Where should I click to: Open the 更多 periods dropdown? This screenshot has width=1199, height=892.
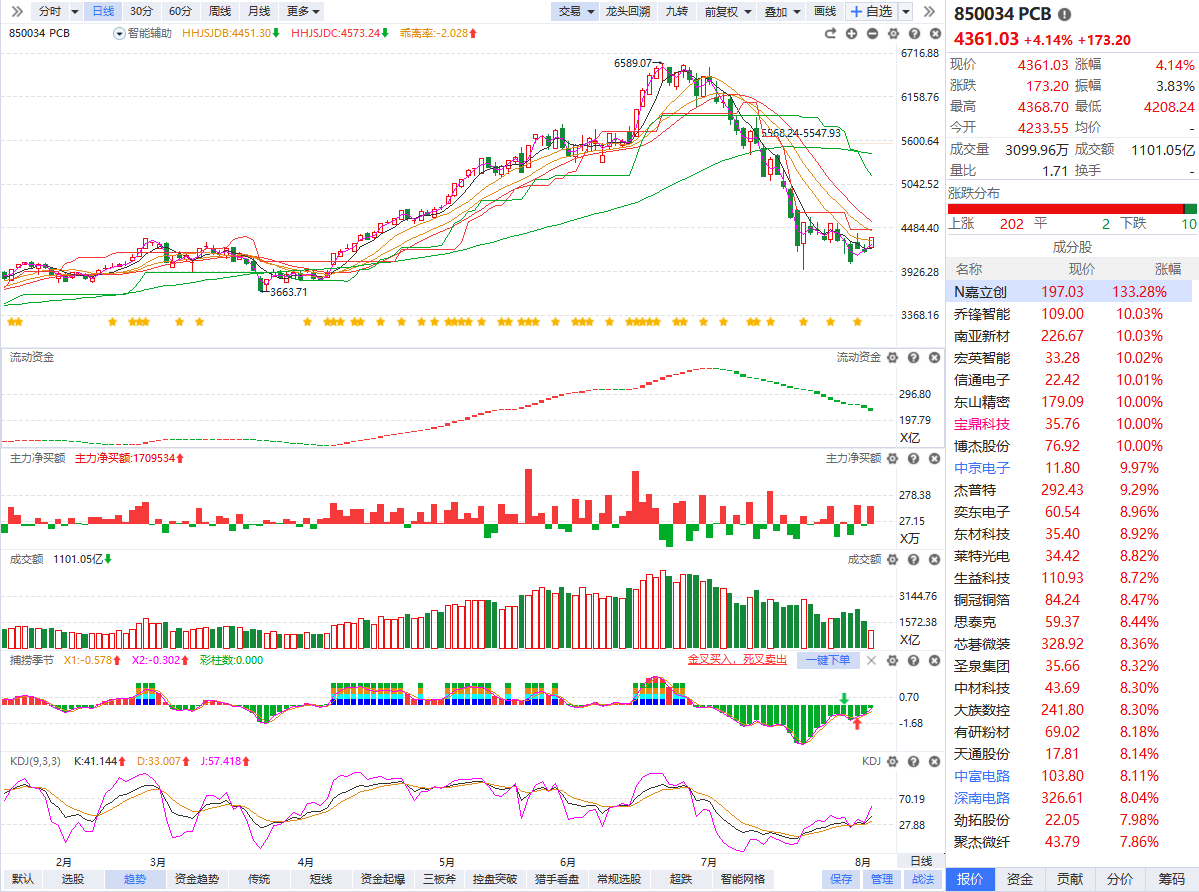303,11
